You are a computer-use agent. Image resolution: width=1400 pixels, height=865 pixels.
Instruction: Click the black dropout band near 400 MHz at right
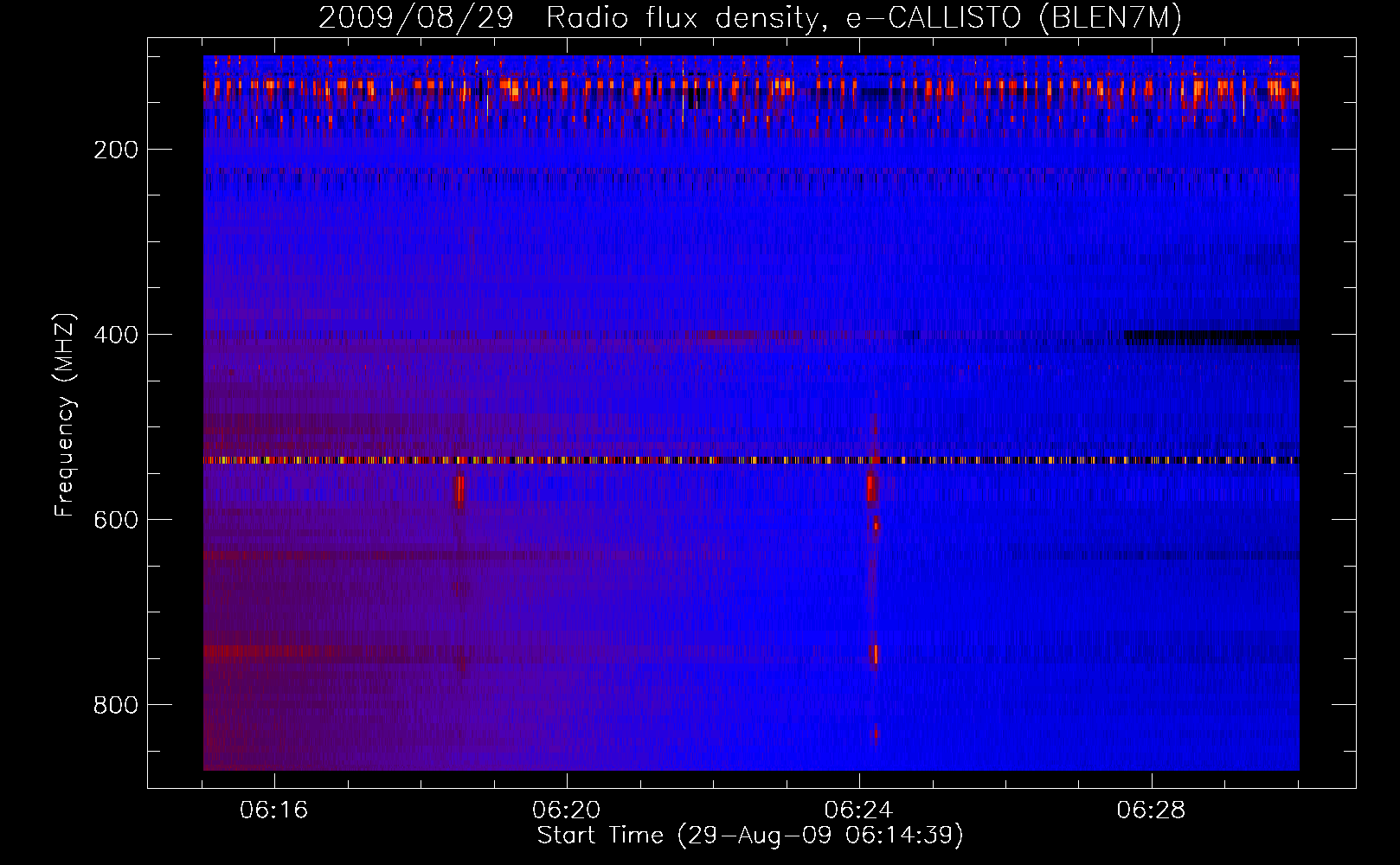click(x=1211, y=337)
